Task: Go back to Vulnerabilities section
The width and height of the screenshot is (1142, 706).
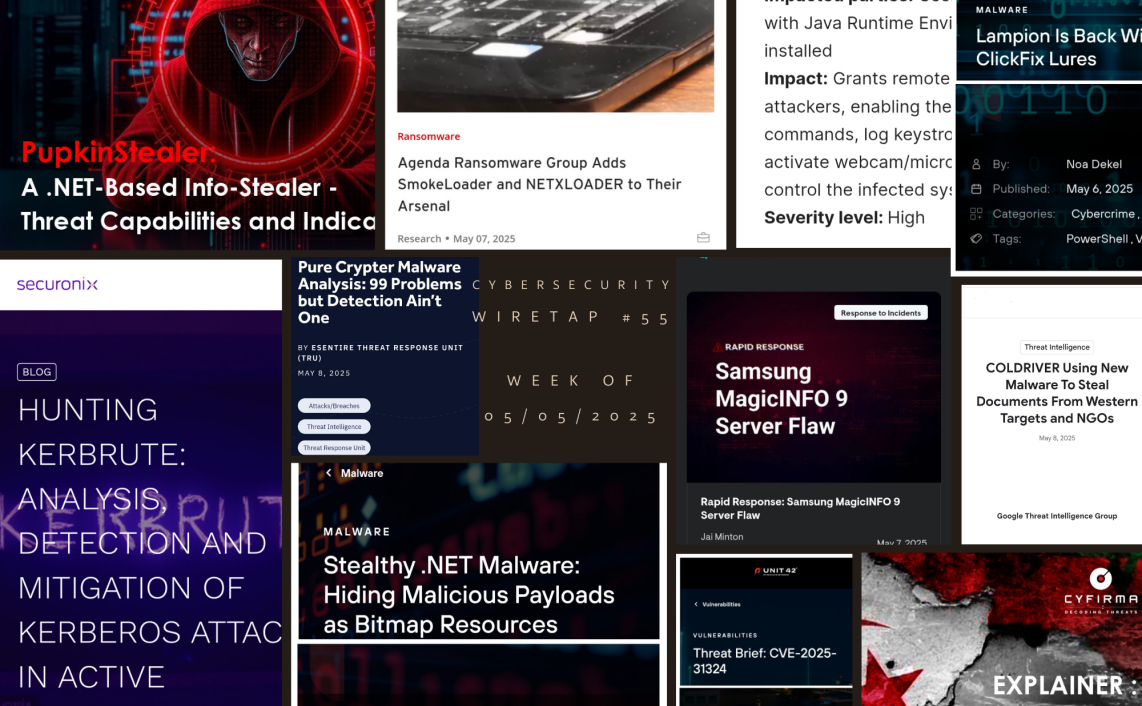Action: click(717, 604)
